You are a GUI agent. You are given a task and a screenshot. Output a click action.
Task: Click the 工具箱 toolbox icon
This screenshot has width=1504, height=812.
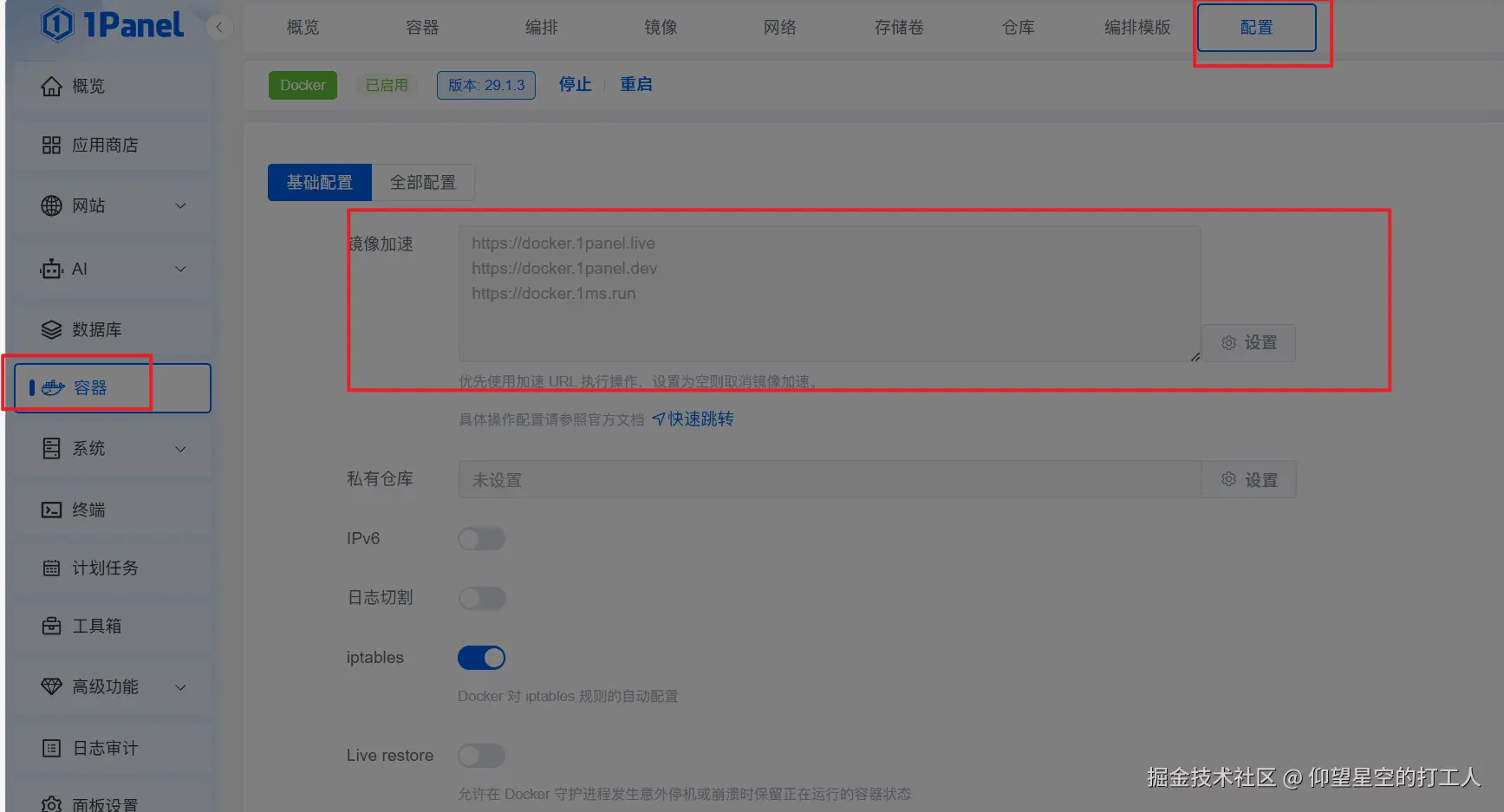(x=52, y=627)
